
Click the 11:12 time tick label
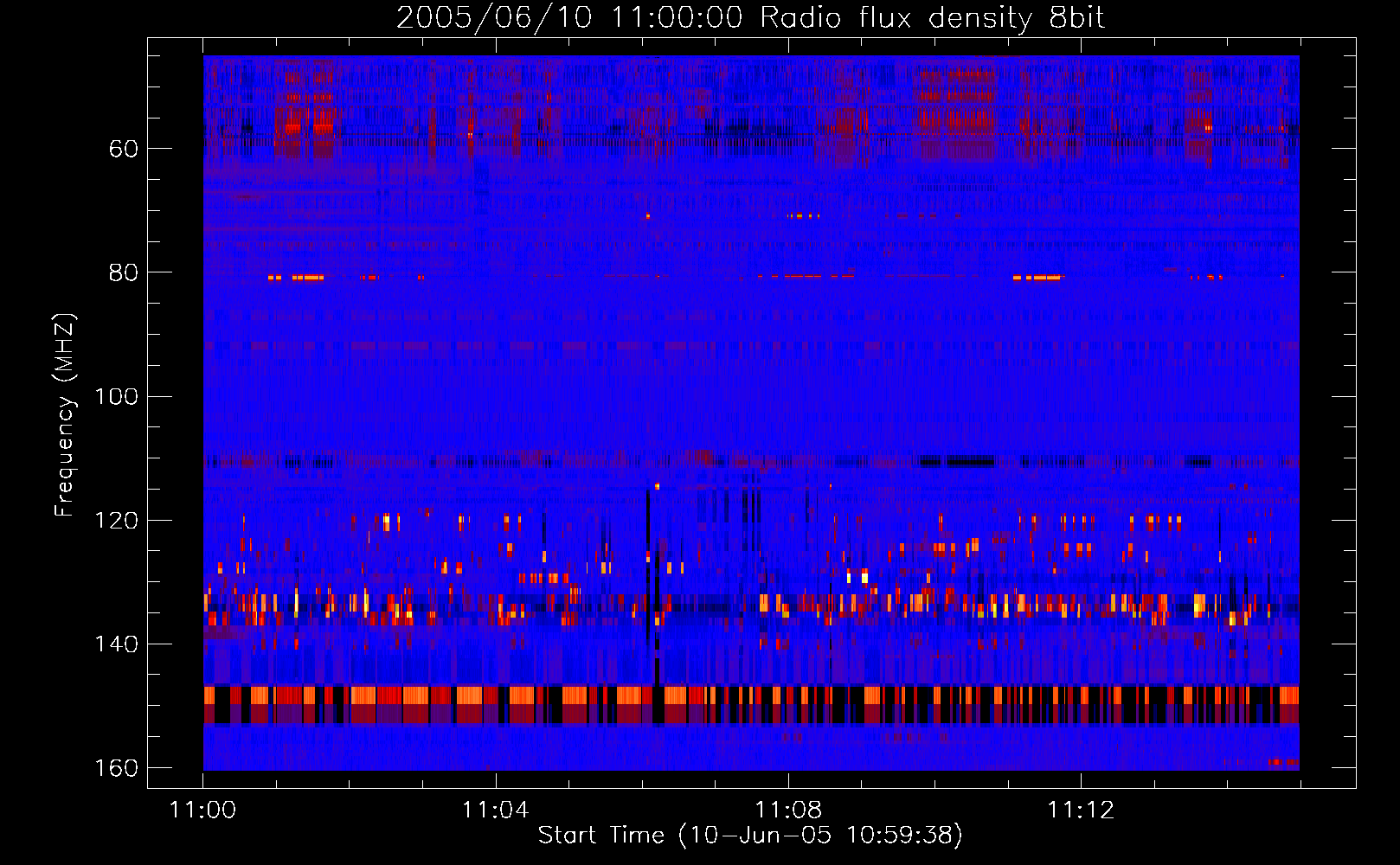click(x=1081, y=811)
